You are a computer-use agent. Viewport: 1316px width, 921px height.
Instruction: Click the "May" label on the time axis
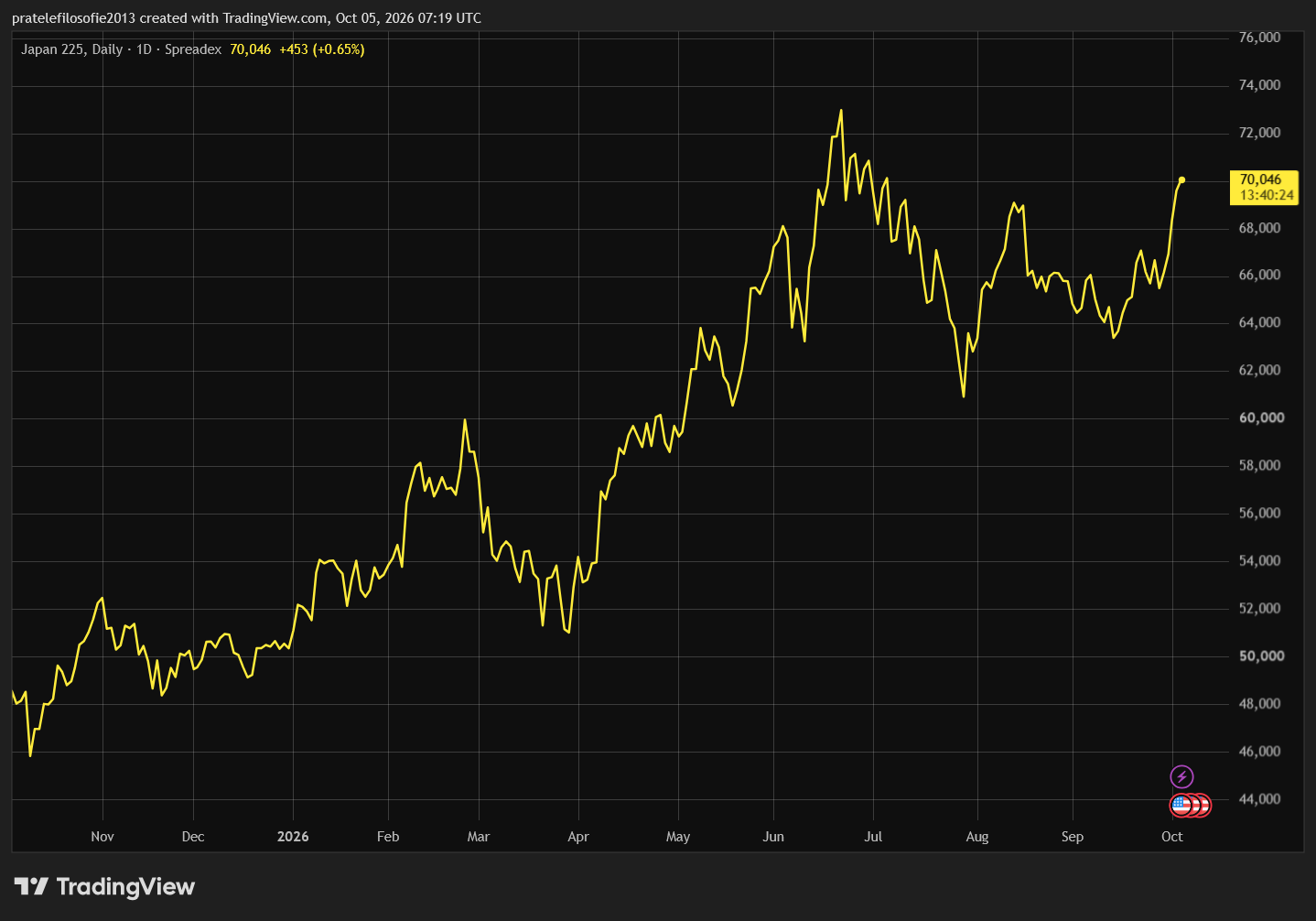click(678, 837)
